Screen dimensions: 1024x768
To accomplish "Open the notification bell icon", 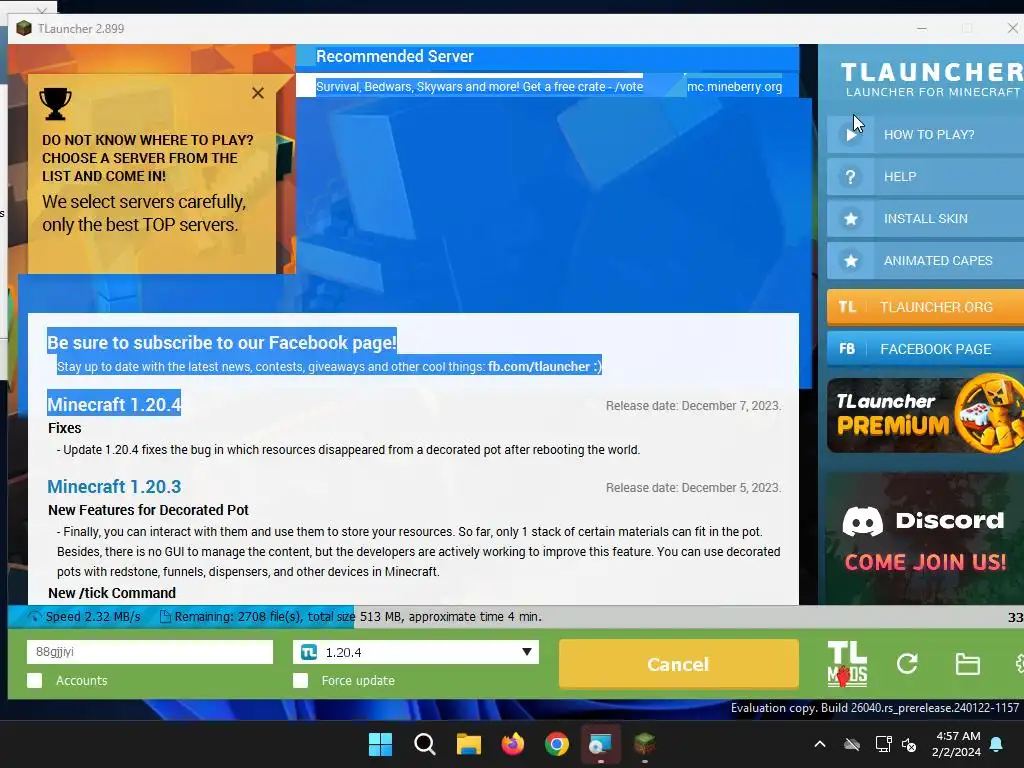I will pos(997,744).
